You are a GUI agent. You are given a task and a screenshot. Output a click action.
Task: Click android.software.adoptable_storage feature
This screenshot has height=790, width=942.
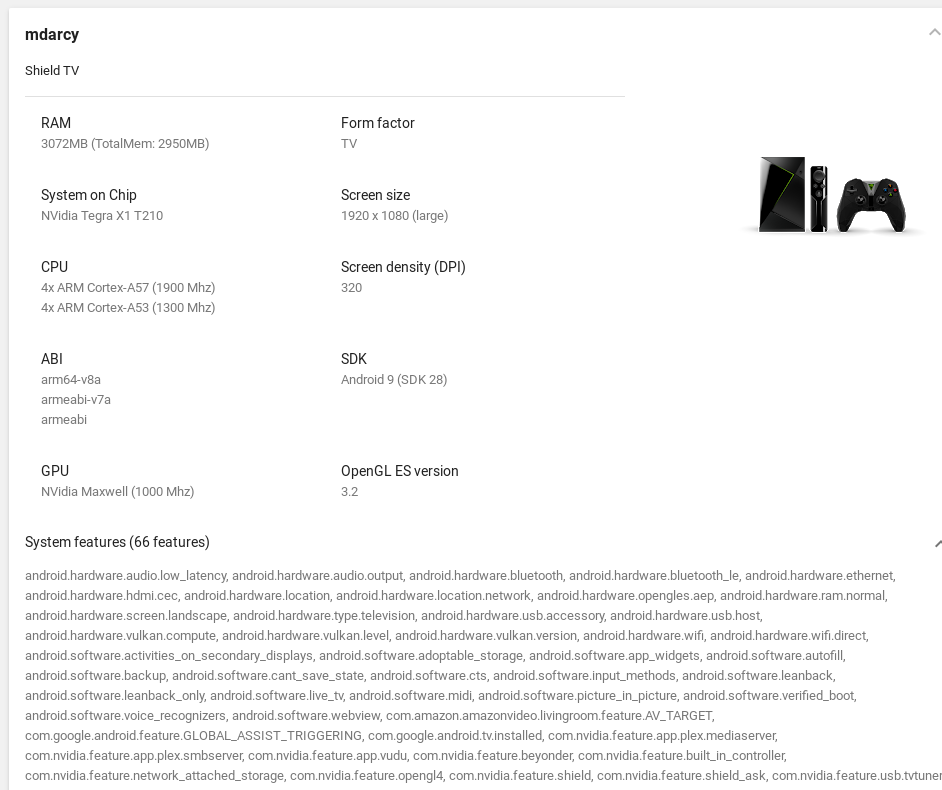pos(421,655)
